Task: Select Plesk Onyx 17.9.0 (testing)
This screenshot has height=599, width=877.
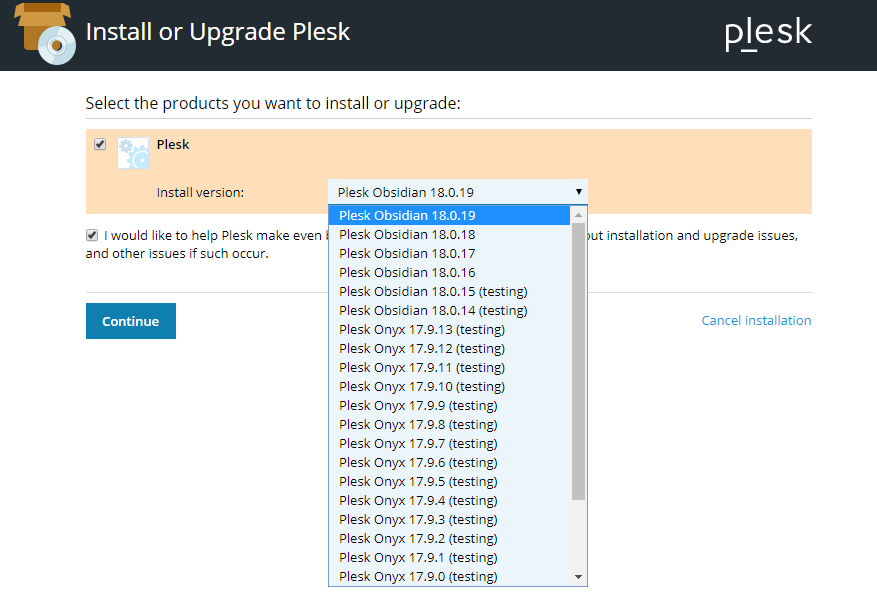Action: [x=418, y=576]
